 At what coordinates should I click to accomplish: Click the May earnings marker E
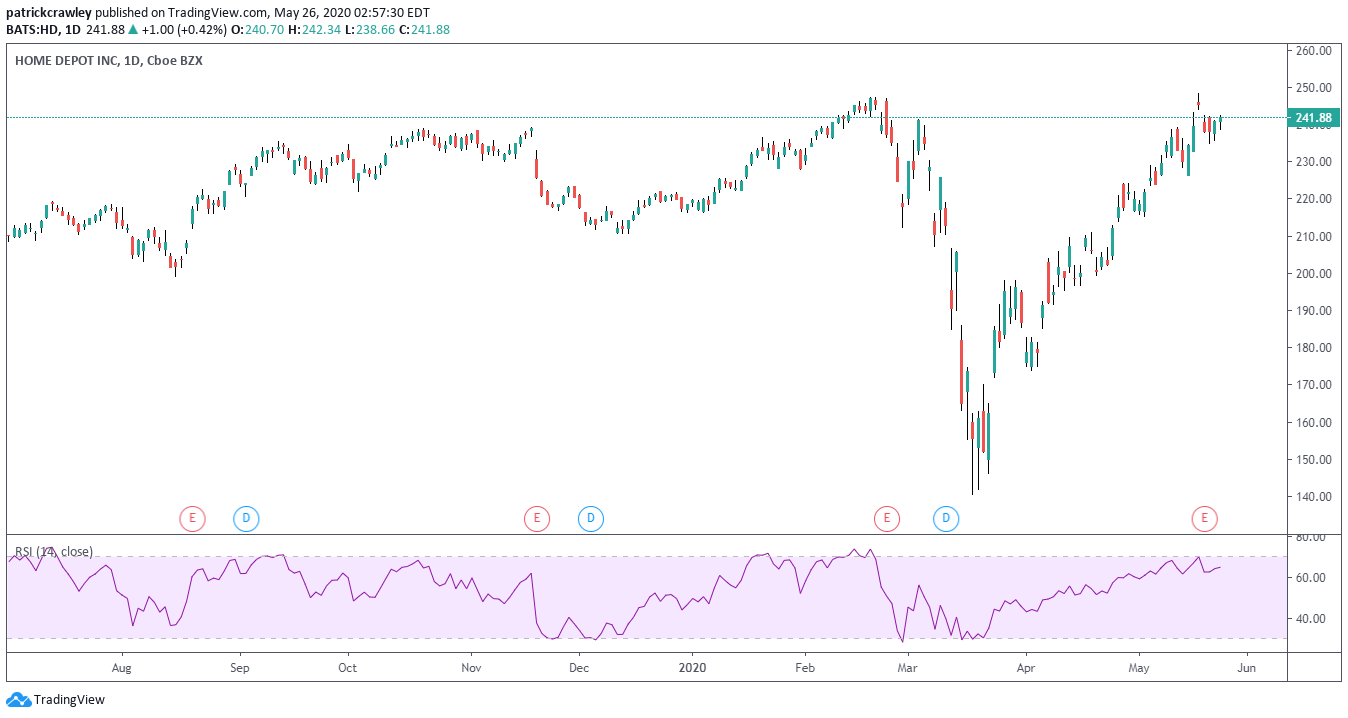click(1205, 518)
